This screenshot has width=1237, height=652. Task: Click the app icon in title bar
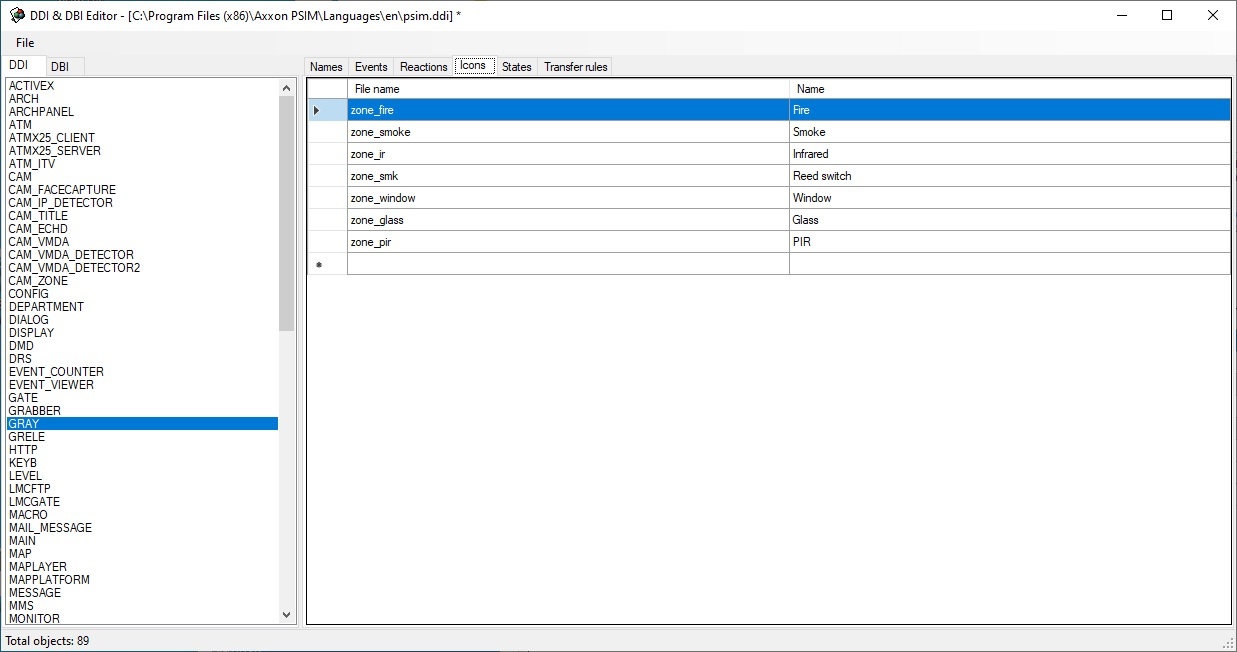pos(16,15)
